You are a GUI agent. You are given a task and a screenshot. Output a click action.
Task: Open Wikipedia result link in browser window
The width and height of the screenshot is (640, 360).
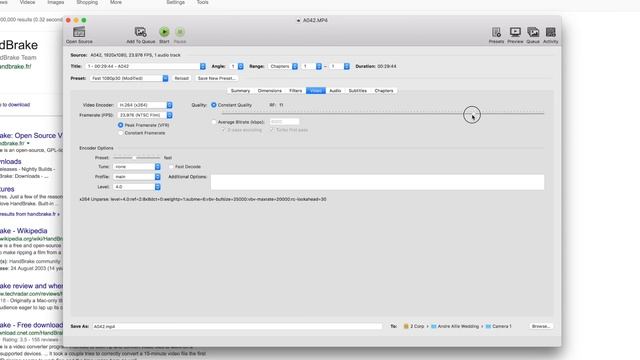24,231
